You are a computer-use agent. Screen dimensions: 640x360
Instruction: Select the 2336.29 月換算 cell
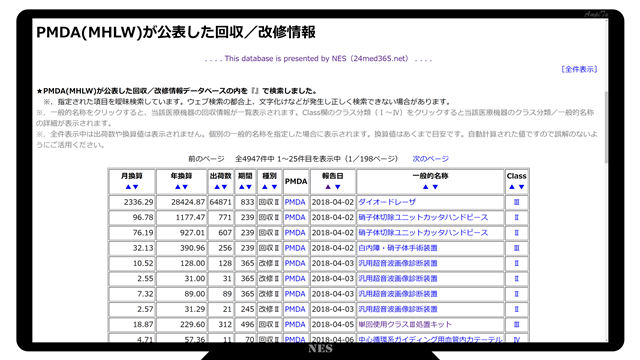click(132, 202)
